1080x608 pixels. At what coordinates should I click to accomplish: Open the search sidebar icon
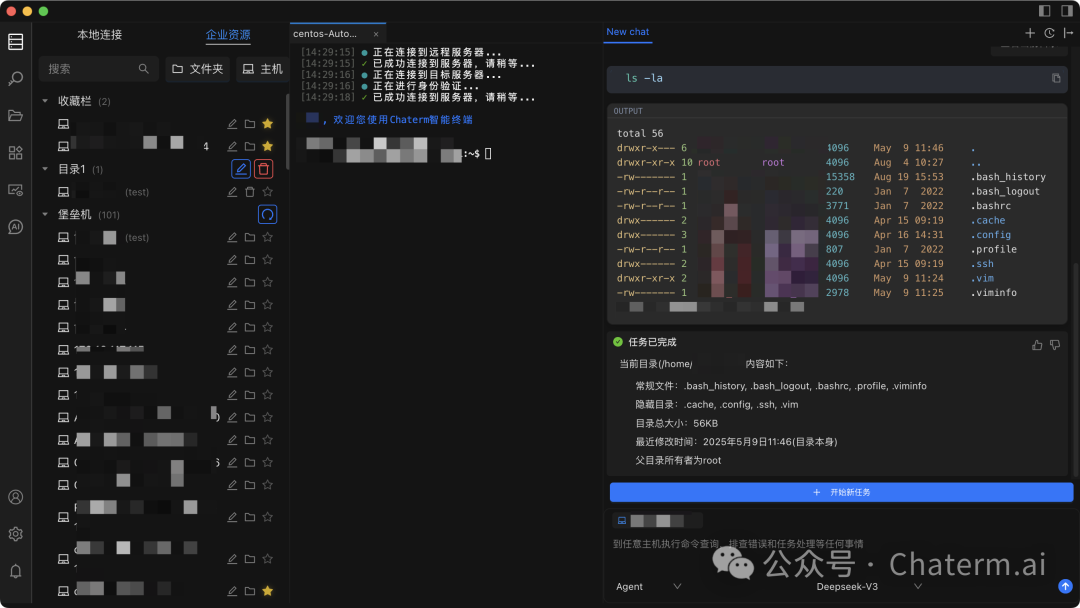(x=16, y=78)
